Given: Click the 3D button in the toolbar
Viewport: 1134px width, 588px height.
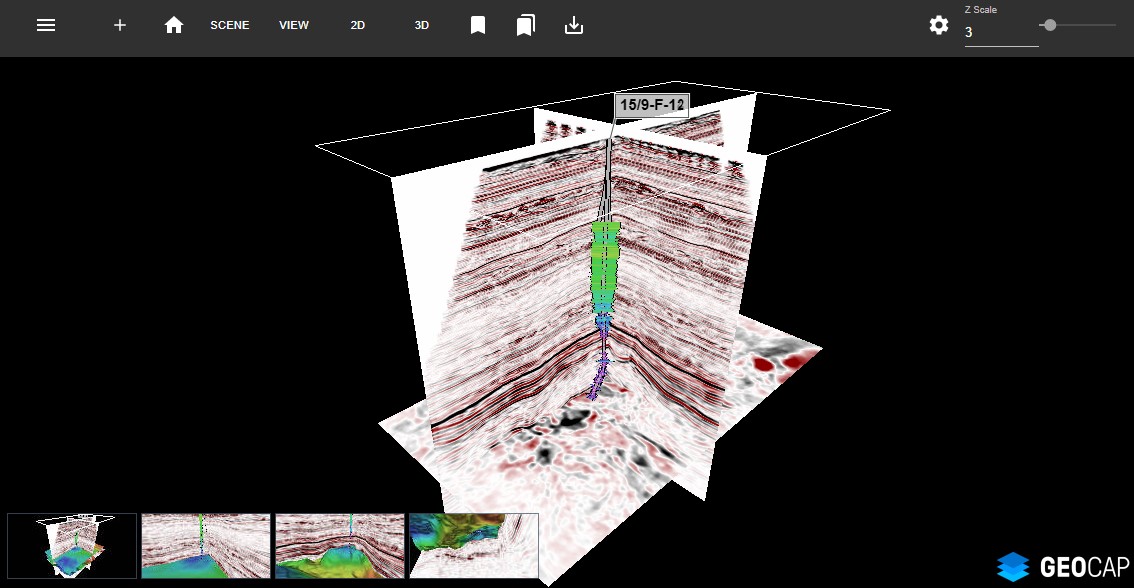Looking at the screenshot, I should coord(421,25).
